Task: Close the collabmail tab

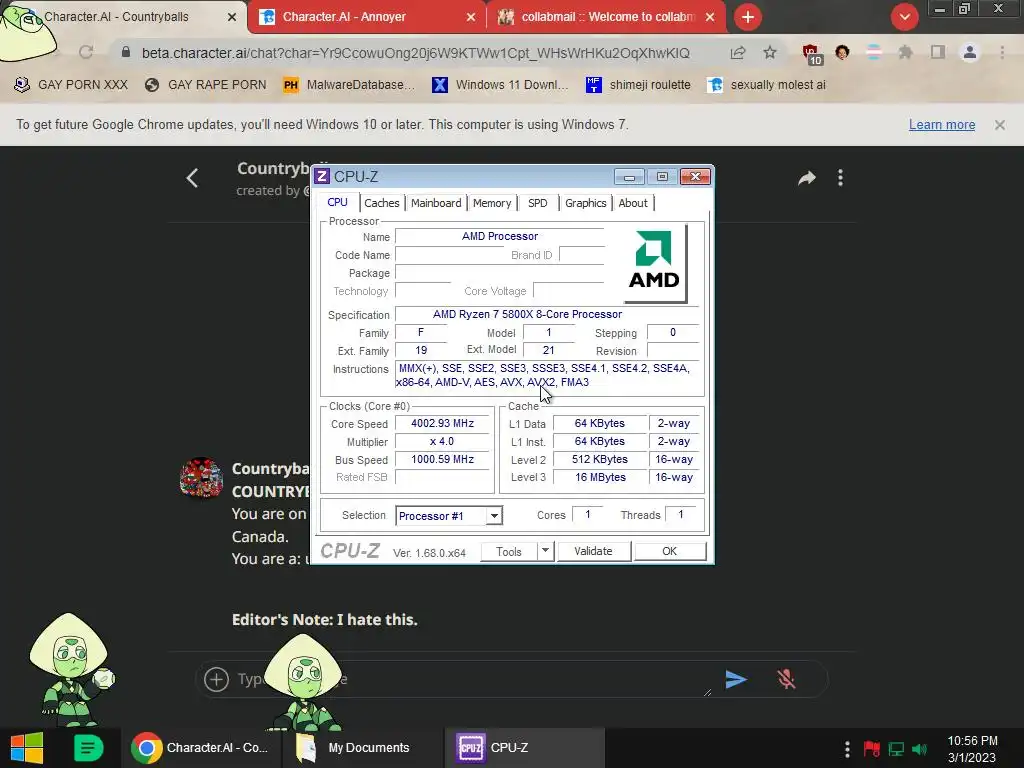Action: coord(710,17)
